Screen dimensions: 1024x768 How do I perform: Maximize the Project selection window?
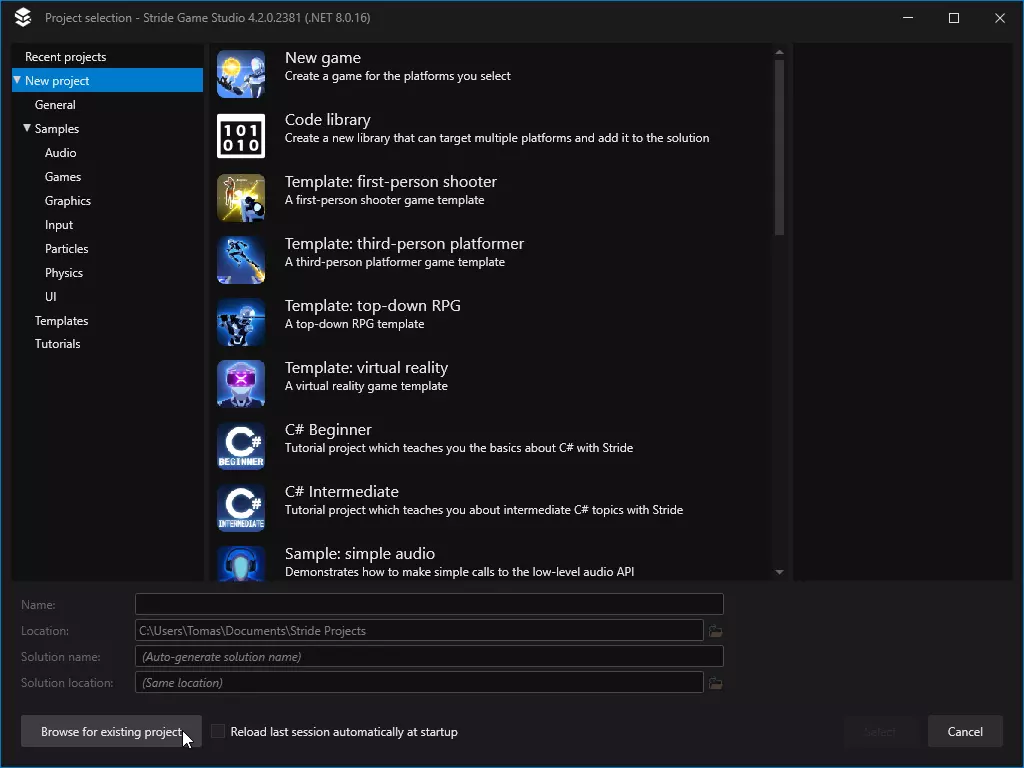(953, 18)
